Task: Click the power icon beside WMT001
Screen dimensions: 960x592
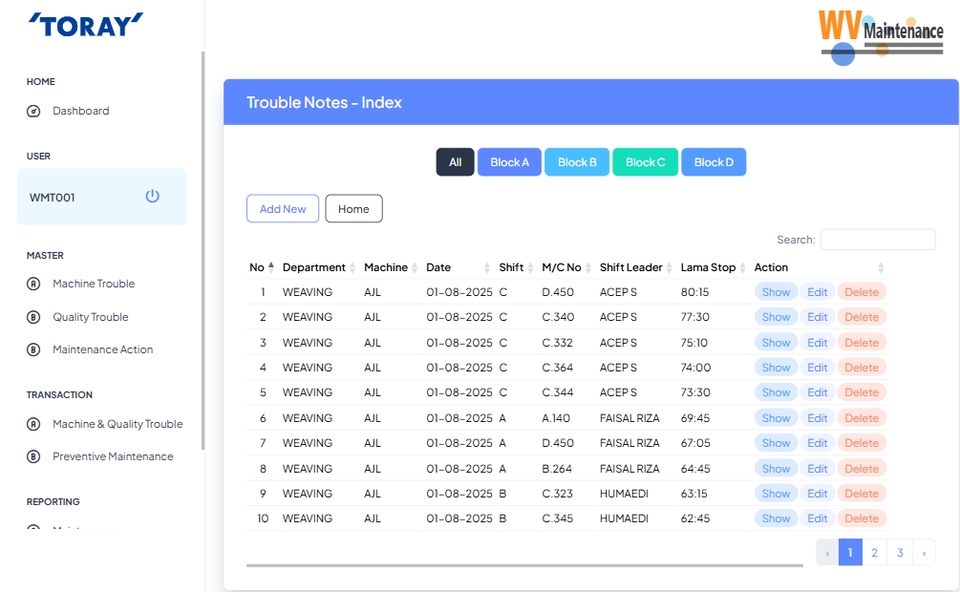Action: click(152, 196)
